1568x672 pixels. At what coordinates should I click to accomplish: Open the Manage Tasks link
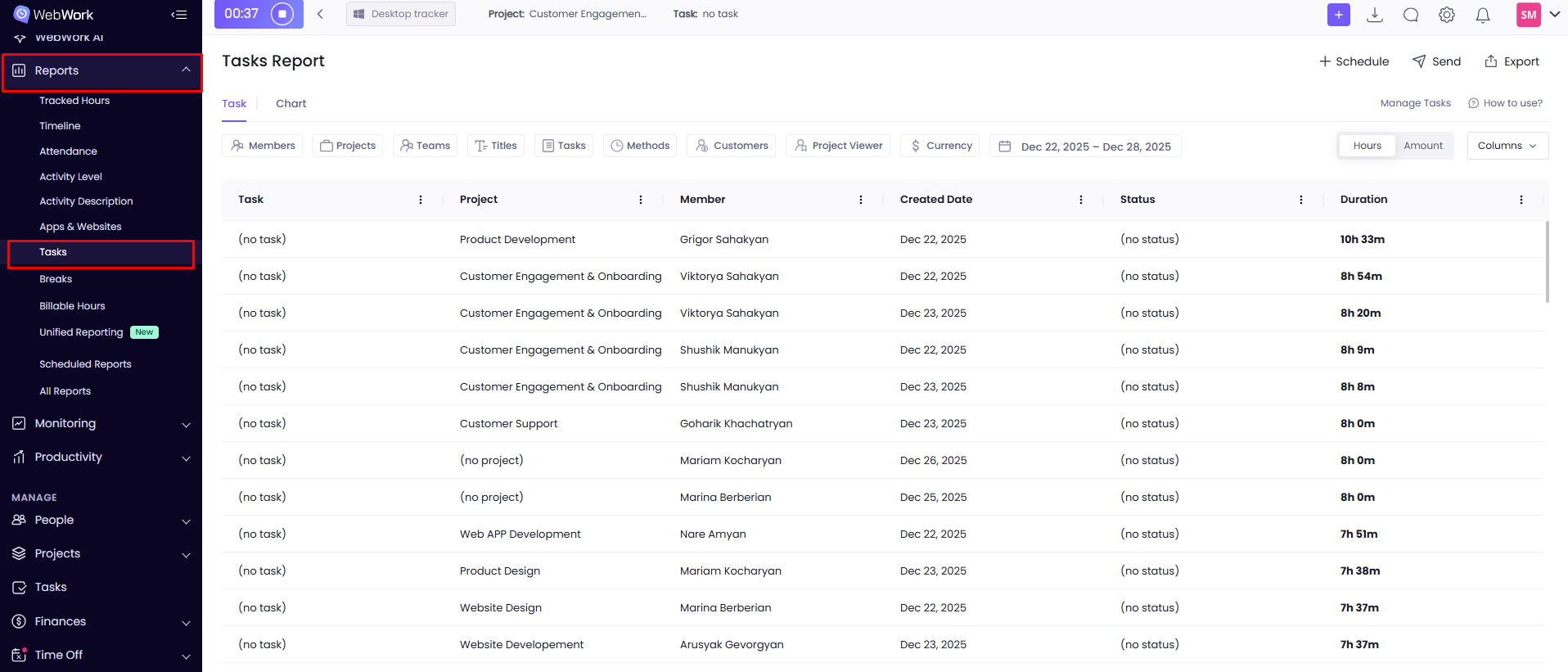click(1415, 103)
